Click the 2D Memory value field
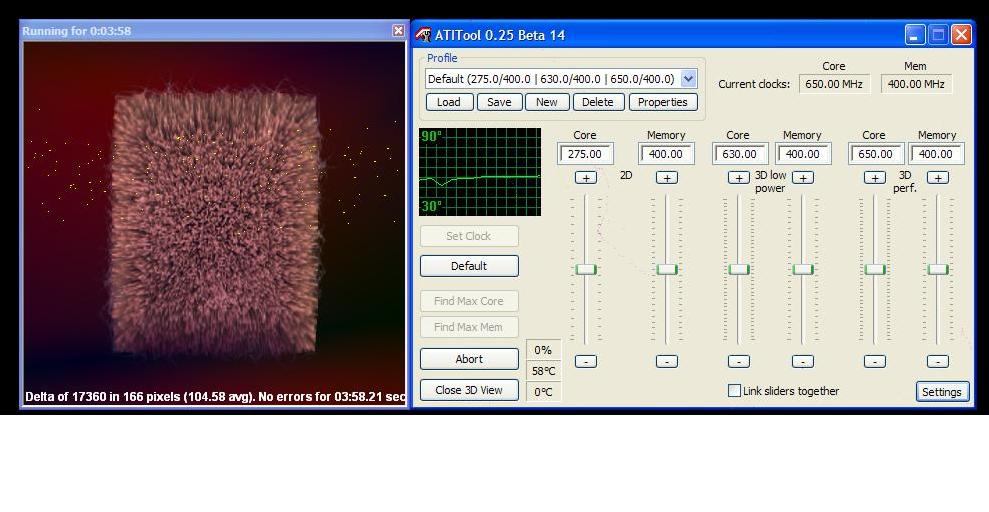 pos(666,154)
